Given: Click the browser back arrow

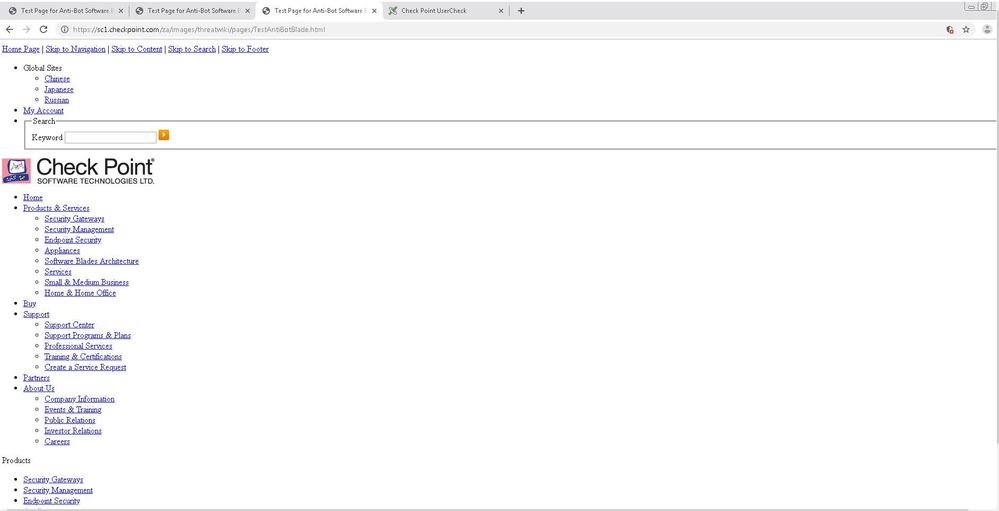Looking at the screenshot, I should (x=10, y=30).
